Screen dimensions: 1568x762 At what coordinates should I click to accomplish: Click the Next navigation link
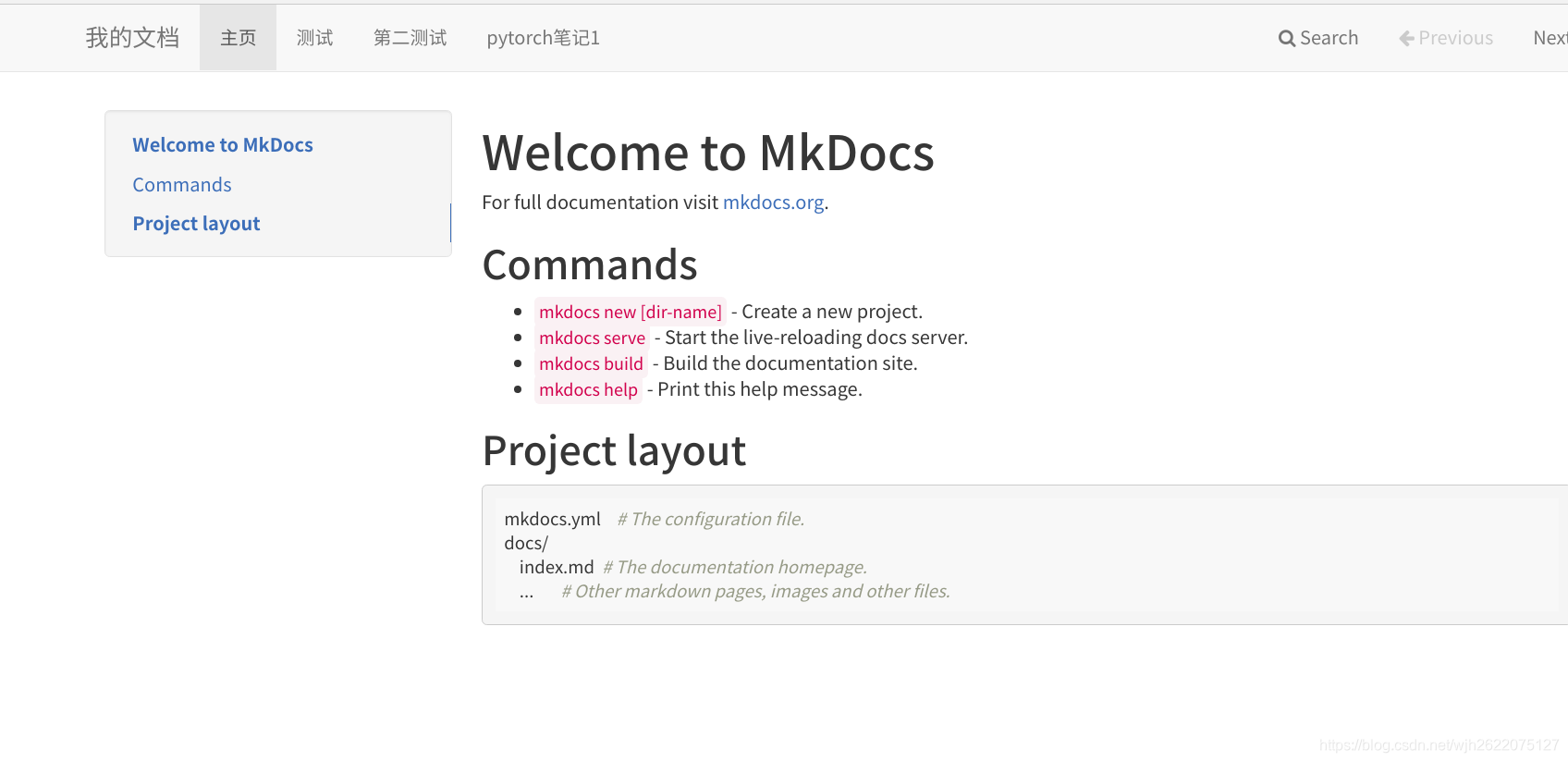[1550, 38]
